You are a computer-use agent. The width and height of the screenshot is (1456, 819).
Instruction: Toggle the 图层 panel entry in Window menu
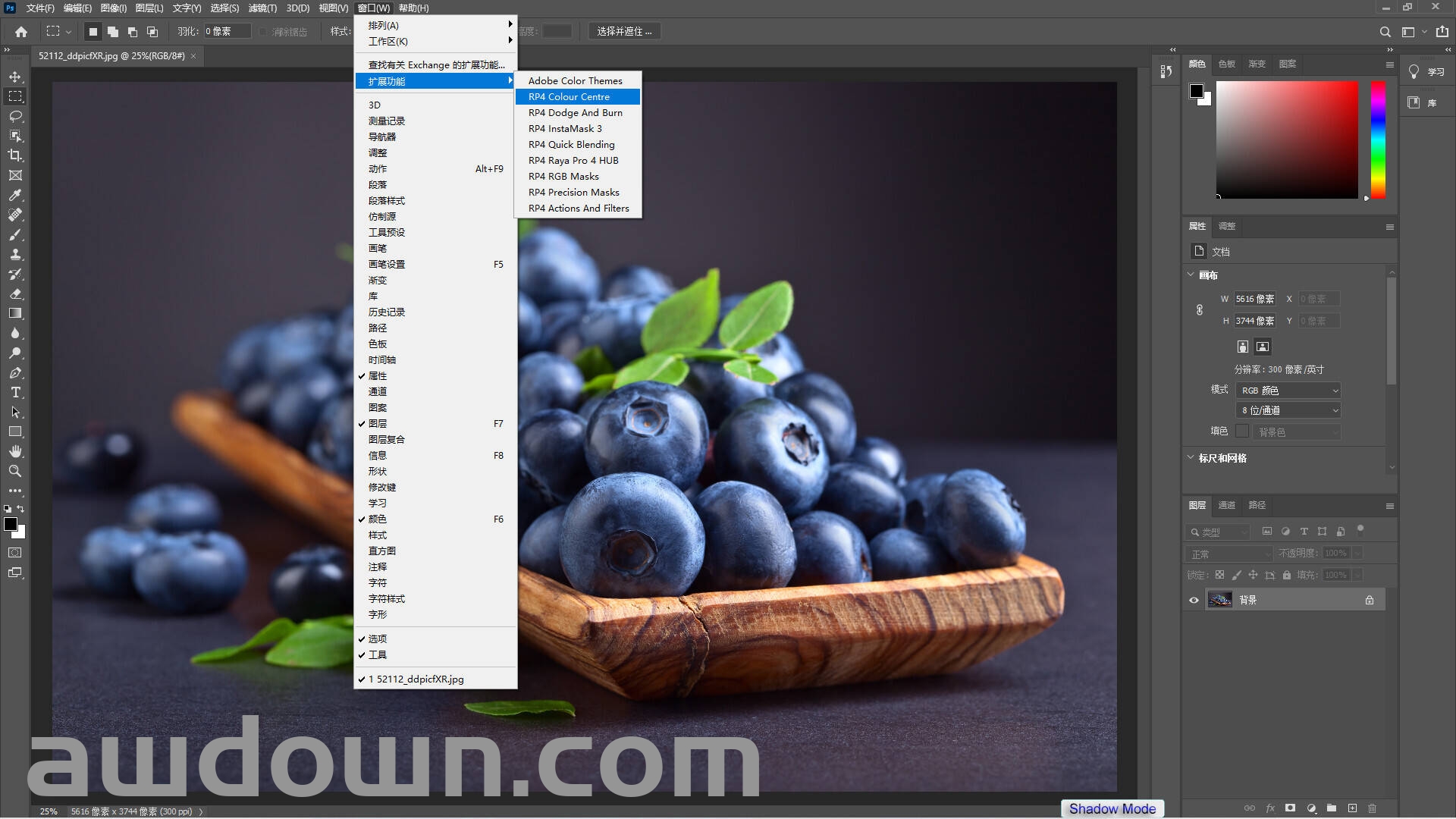pos(378,424)
